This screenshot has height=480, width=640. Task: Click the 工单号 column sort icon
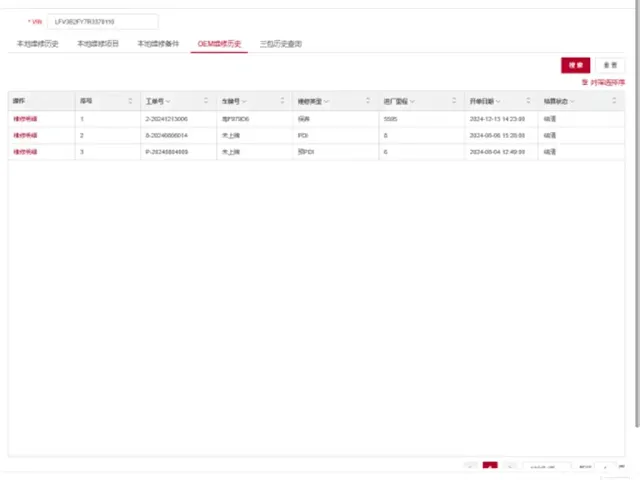click(206, 101)
